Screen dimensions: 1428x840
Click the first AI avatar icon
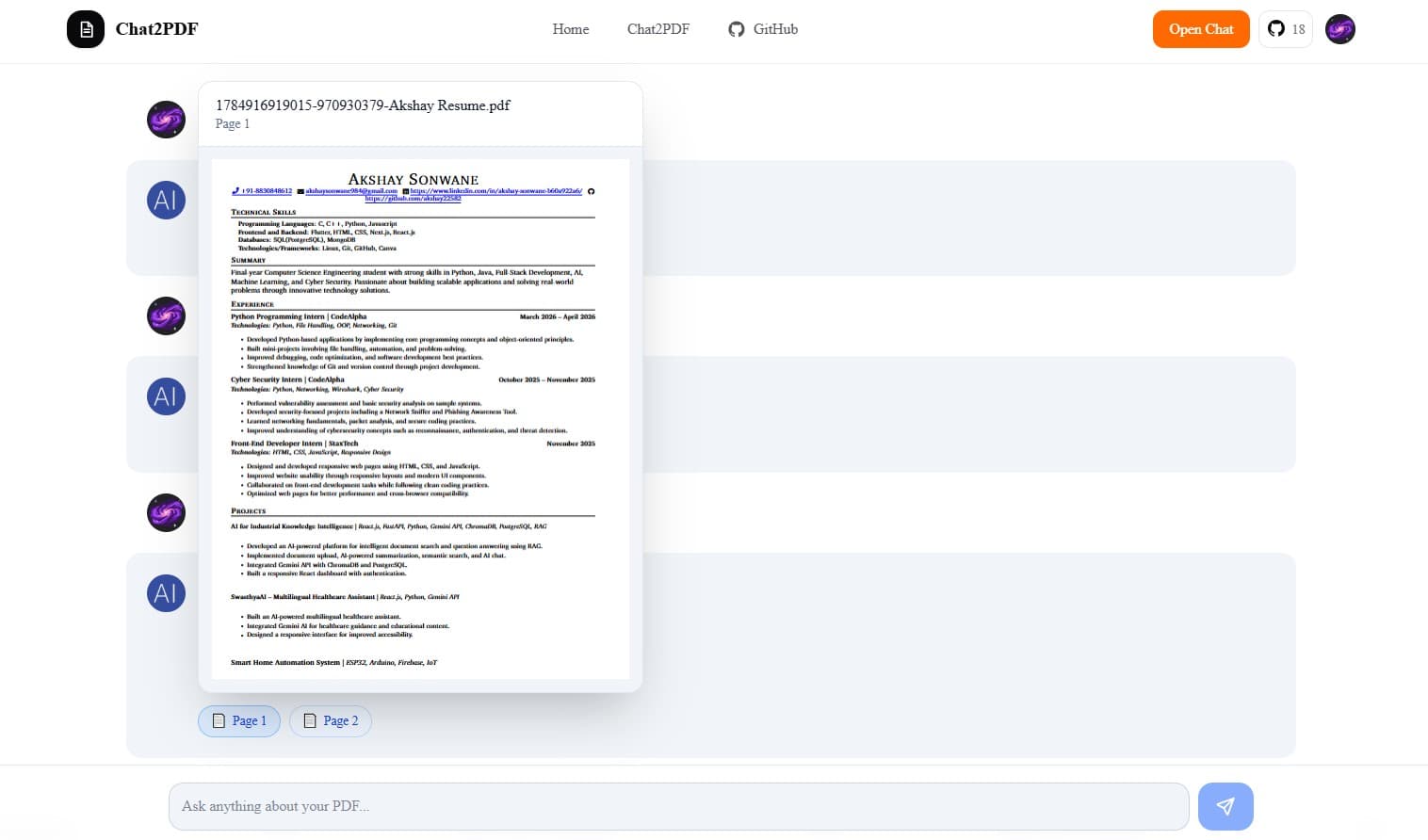(166, 200)
